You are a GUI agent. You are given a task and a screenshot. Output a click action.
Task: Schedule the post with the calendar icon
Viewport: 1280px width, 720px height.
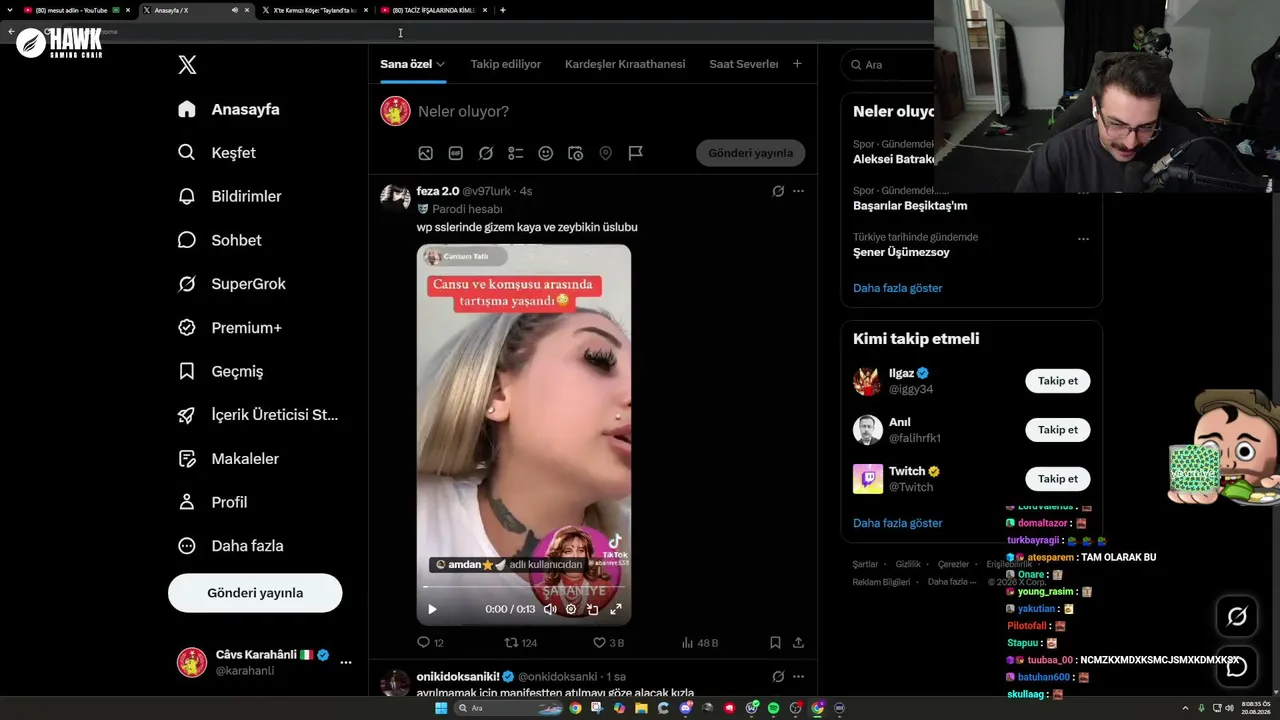(x=576, y=153)
